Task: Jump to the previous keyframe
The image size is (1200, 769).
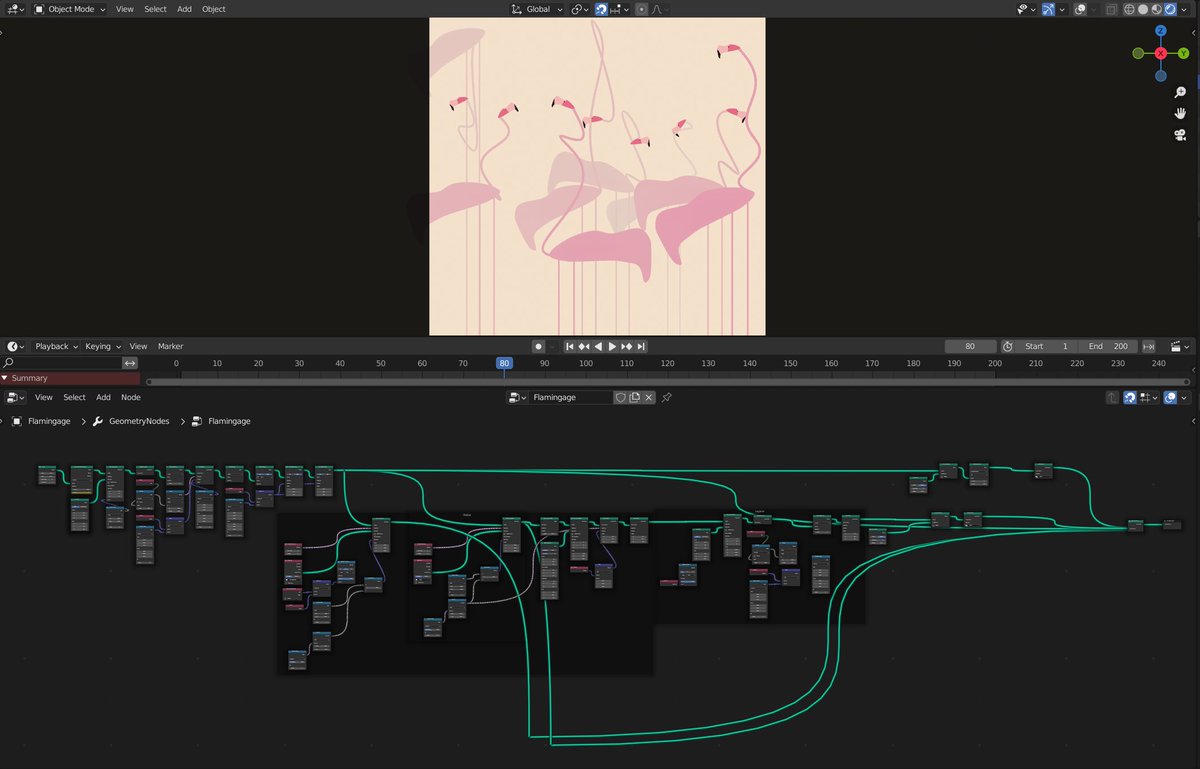Action: click(584, 346)
